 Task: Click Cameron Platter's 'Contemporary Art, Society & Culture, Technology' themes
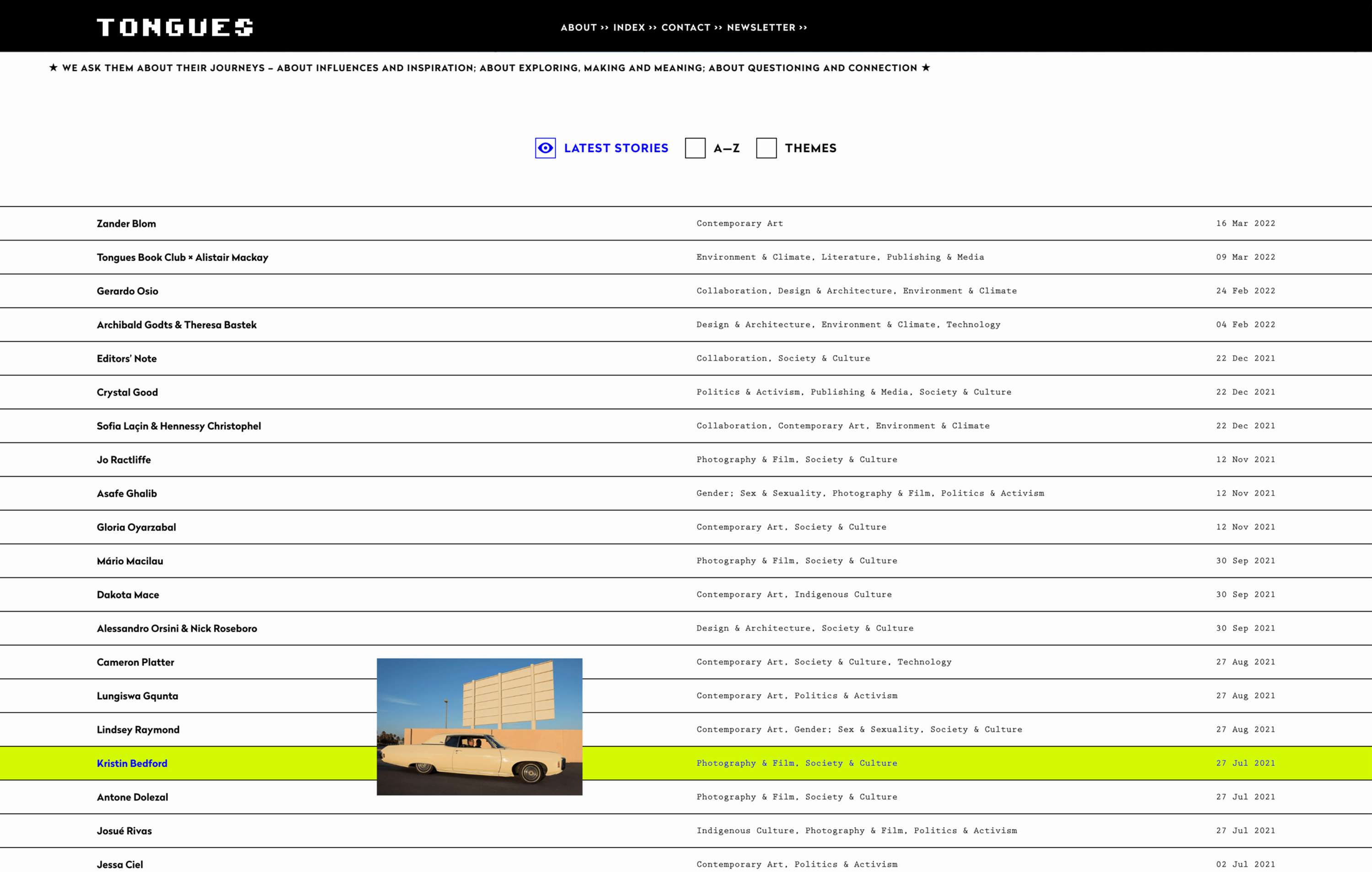click(x=824, y=662)
